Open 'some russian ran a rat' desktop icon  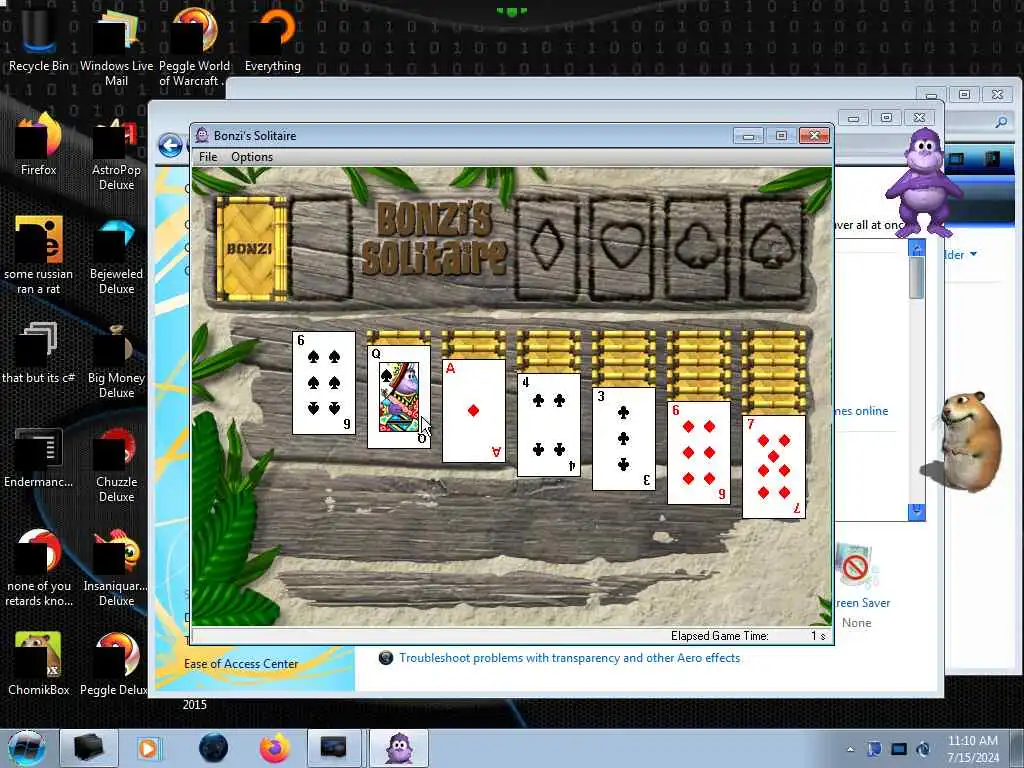tap(38, 256)
